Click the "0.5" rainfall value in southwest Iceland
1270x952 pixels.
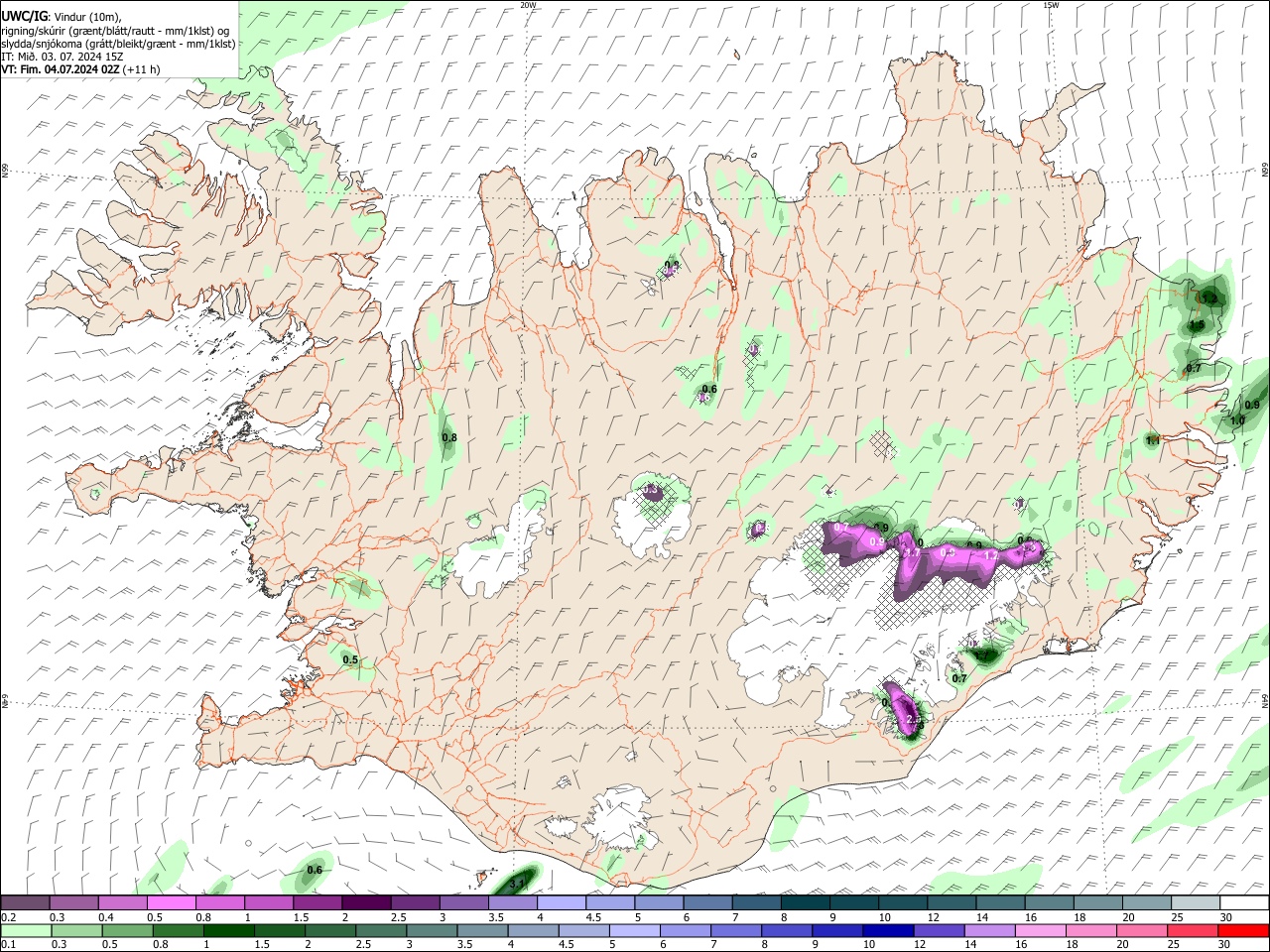(350, 659)
